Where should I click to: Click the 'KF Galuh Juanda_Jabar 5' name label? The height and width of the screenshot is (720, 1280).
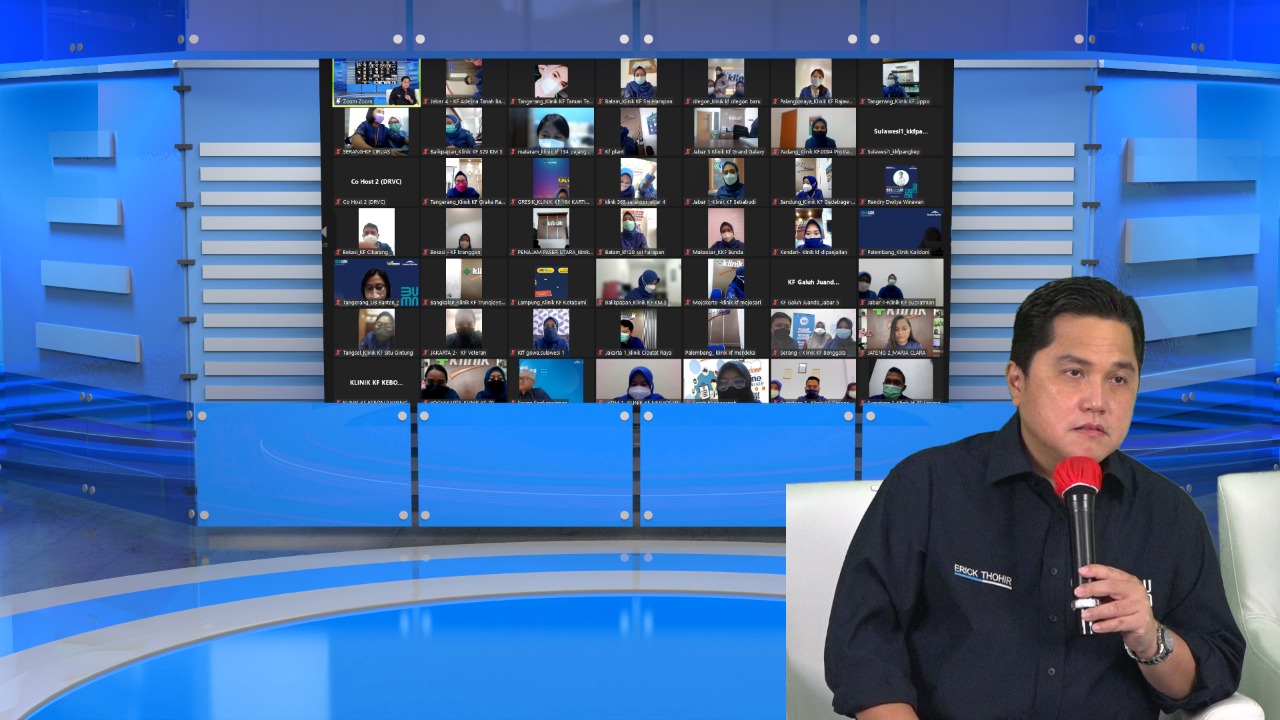click(811, 302)
